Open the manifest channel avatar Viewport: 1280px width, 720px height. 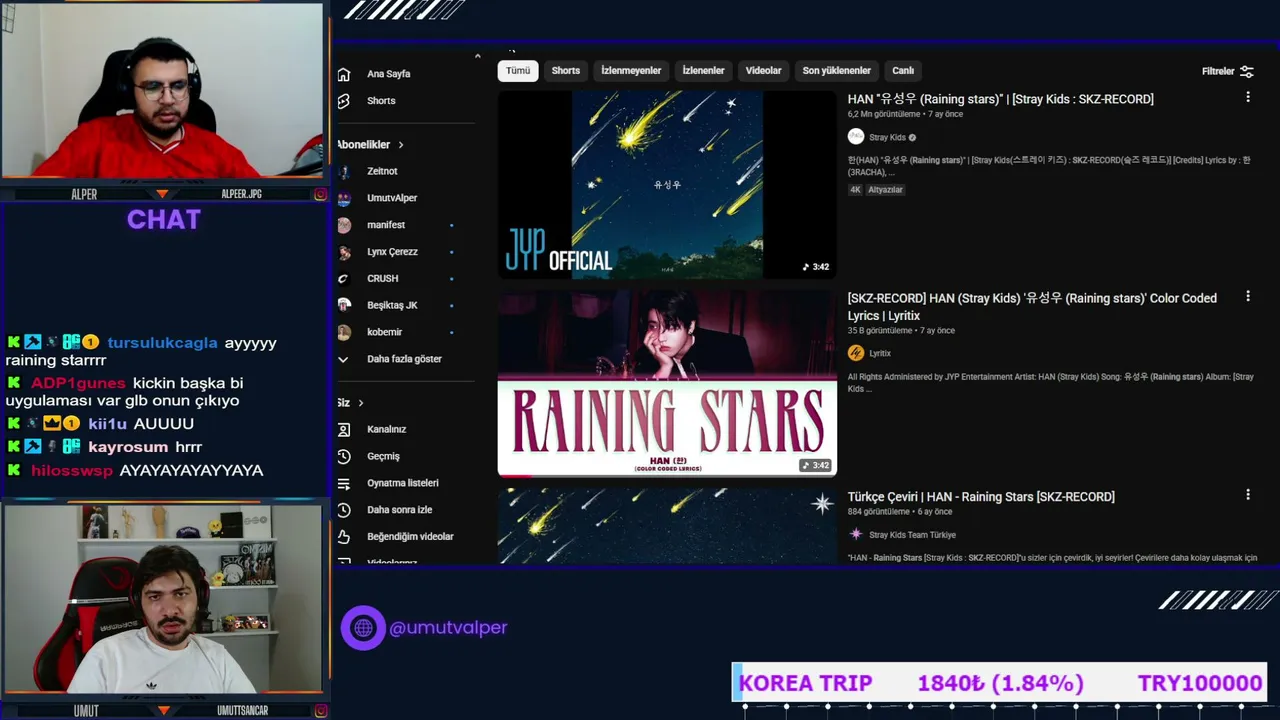(344, 225)
